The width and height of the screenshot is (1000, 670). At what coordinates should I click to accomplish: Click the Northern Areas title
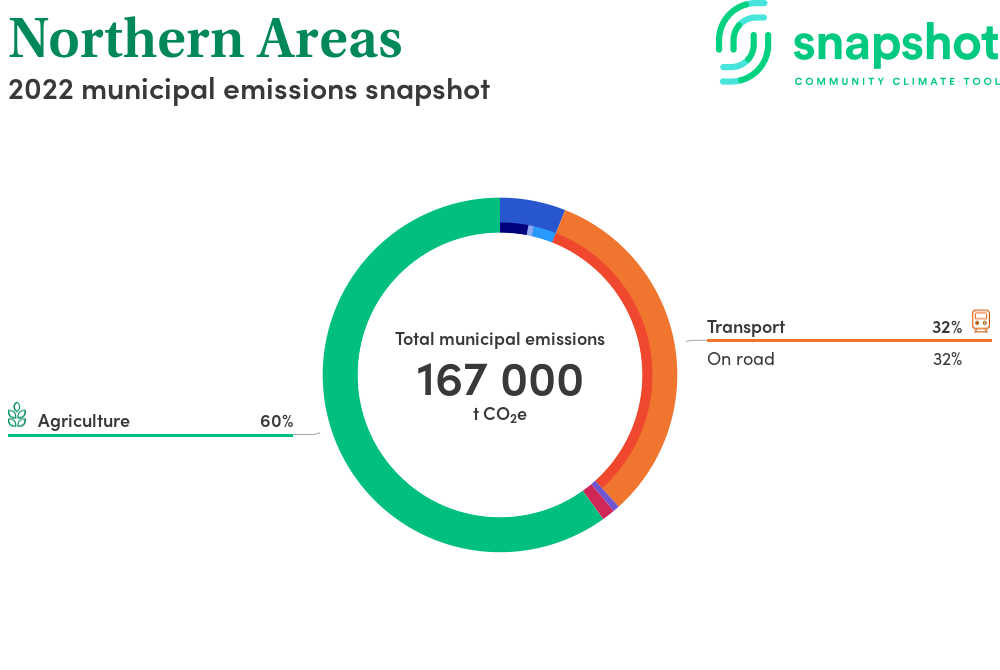205,37
